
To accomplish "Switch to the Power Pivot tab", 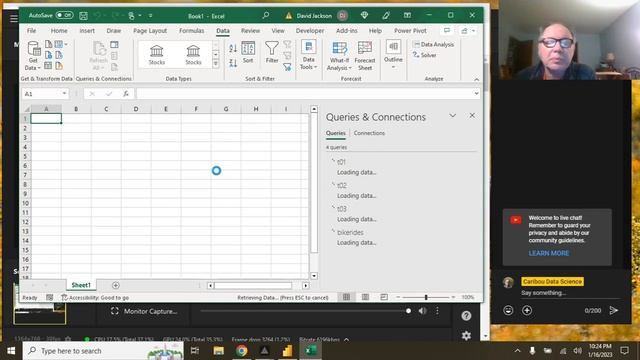I will click(x=410, y=31).
